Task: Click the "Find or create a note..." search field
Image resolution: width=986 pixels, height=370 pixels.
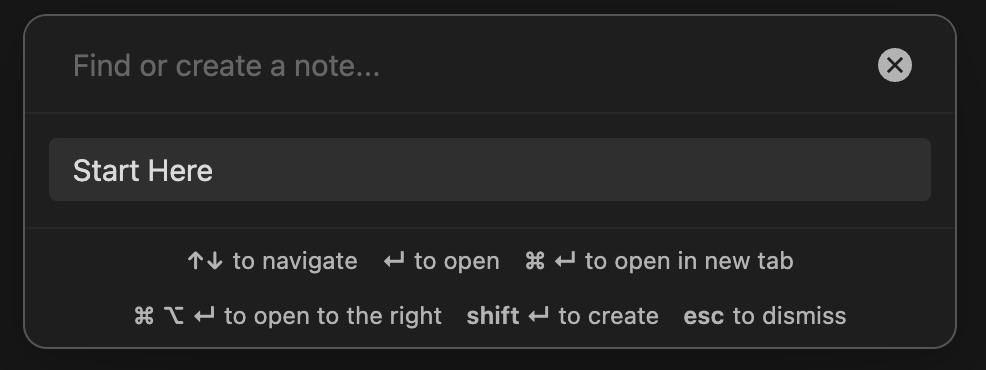Action: click(465, 65)
